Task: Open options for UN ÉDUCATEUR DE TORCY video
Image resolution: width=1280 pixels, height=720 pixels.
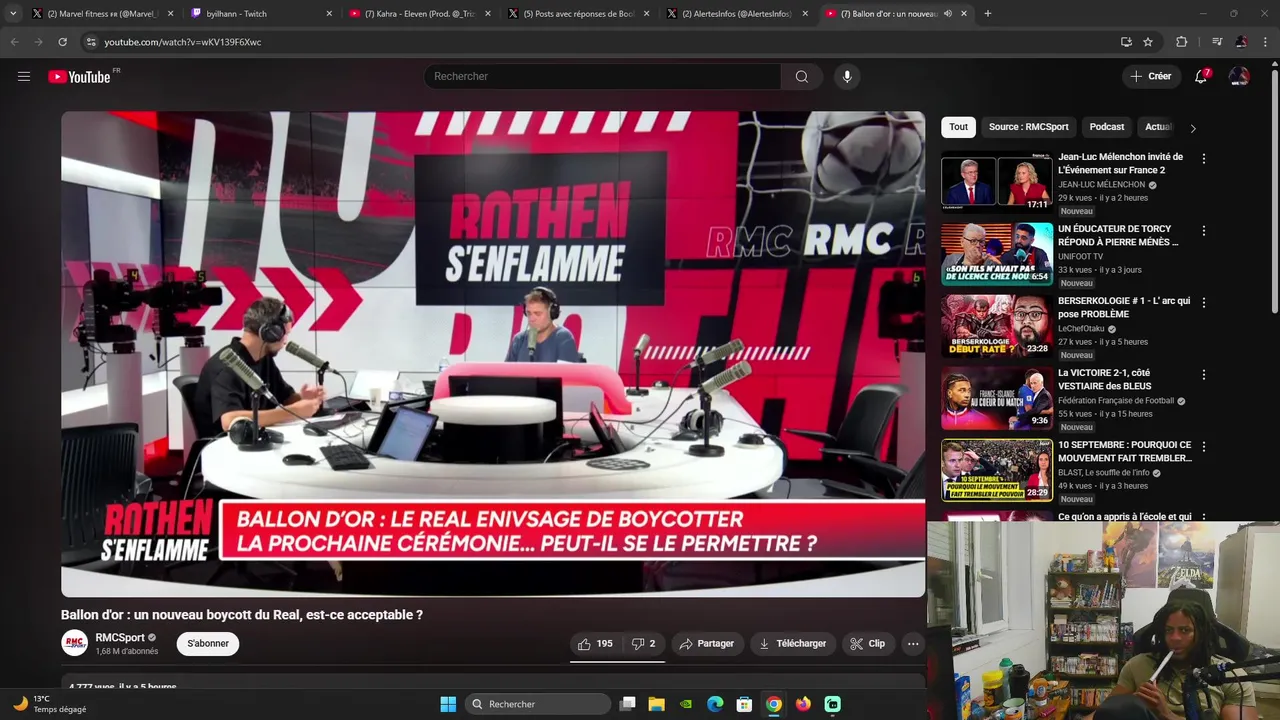Action: 1204,231
